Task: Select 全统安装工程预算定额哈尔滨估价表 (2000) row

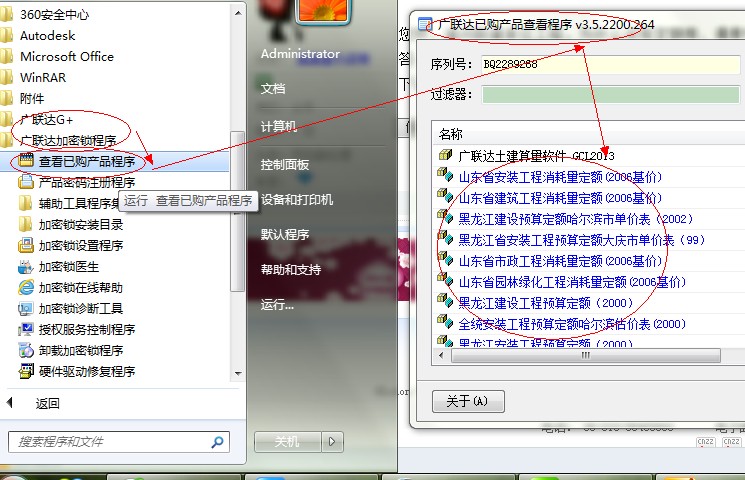Action: pyautogui.click(x=589, y=324)
